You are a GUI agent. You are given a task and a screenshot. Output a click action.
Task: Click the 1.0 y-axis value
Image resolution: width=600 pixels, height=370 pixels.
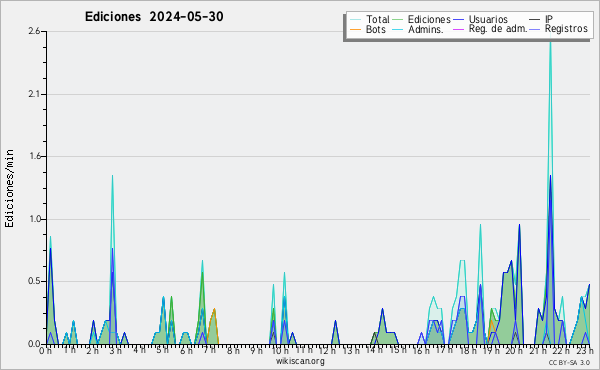coord(34,219)
